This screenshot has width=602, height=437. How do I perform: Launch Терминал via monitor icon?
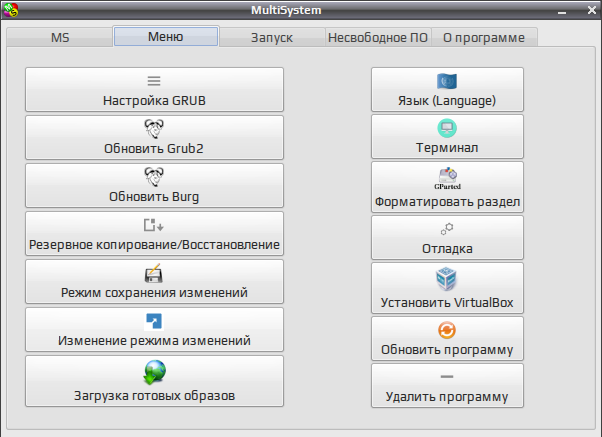point(447,128)
